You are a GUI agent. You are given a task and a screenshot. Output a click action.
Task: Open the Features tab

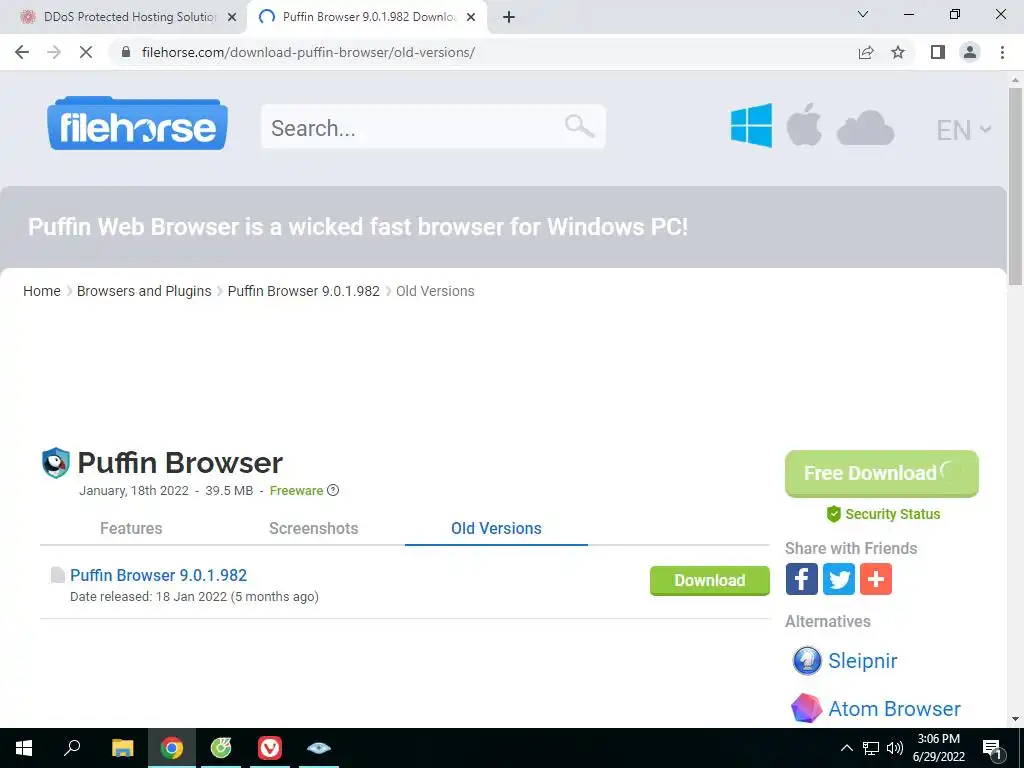131,528
